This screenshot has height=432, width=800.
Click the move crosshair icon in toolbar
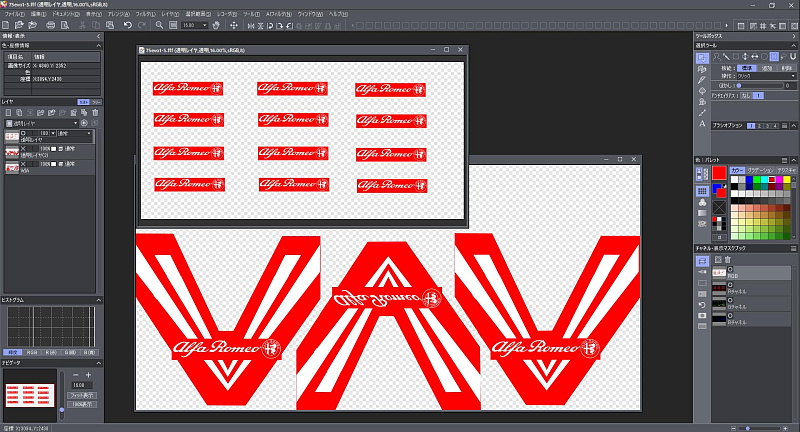pyautogui.click(x=234, y=25)
